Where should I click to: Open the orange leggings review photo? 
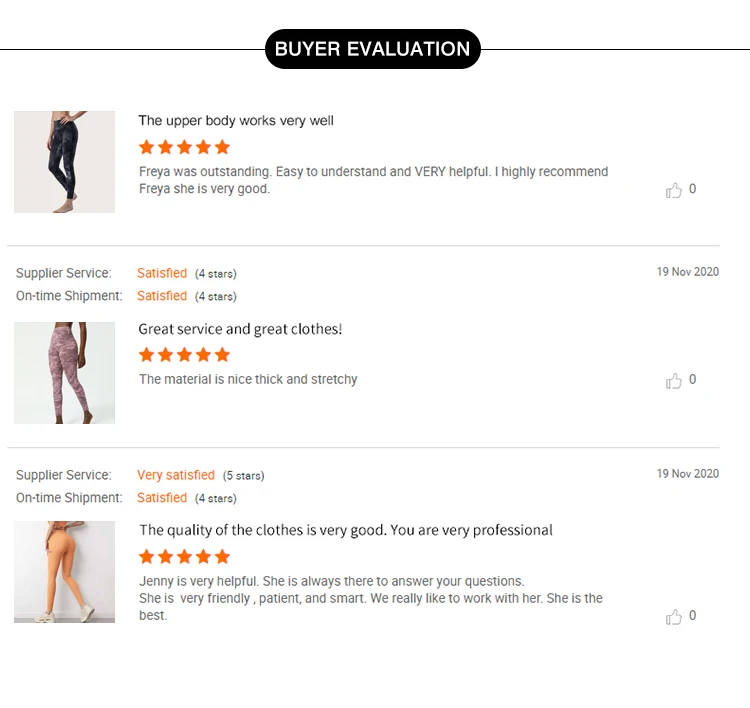pos(65,572)
